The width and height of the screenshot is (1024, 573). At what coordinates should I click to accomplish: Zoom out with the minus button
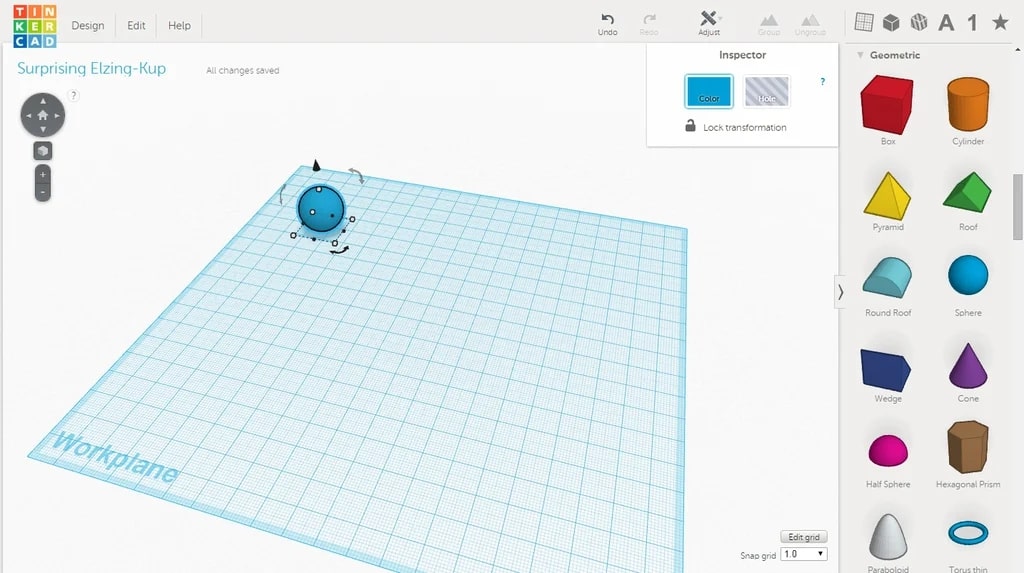click(x=42, y=192)
